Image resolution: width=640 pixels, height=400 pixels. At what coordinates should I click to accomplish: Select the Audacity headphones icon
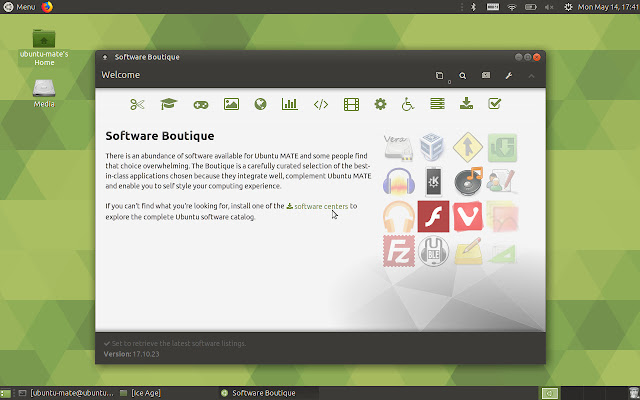[x=399, y=181]
